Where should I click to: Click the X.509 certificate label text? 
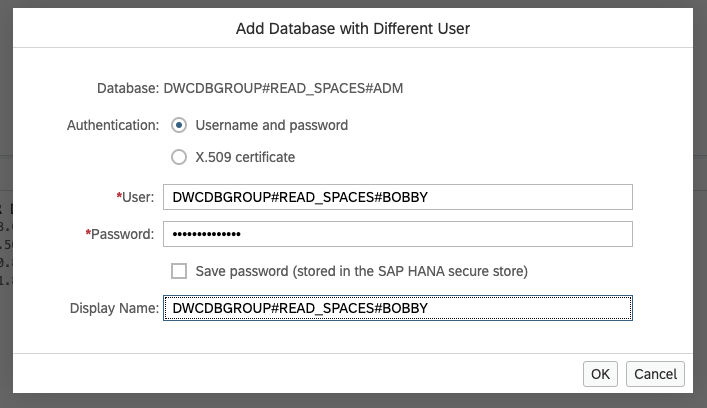(x=245, y=157)
